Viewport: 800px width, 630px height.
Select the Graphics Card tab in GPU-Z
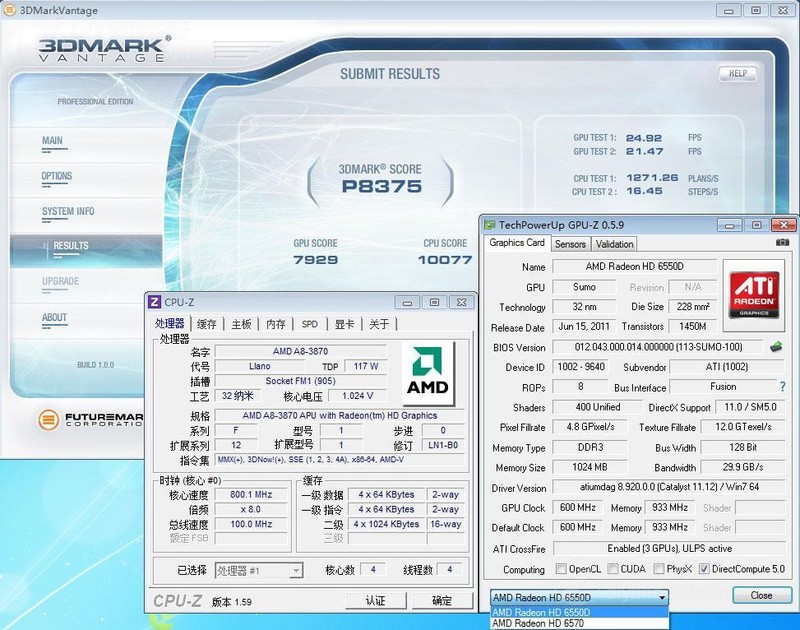click(517, 243)
